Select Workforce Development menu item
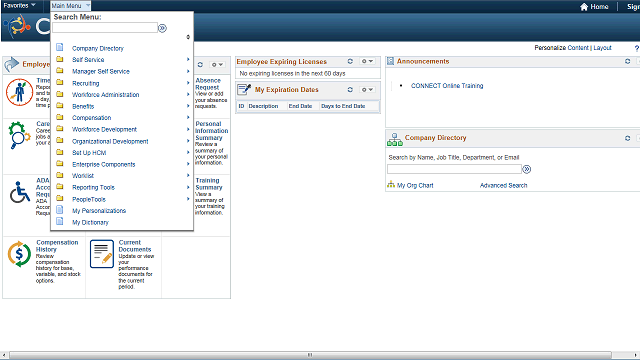The width and height of the screenshot is (640, 360). tap(104, 129)
